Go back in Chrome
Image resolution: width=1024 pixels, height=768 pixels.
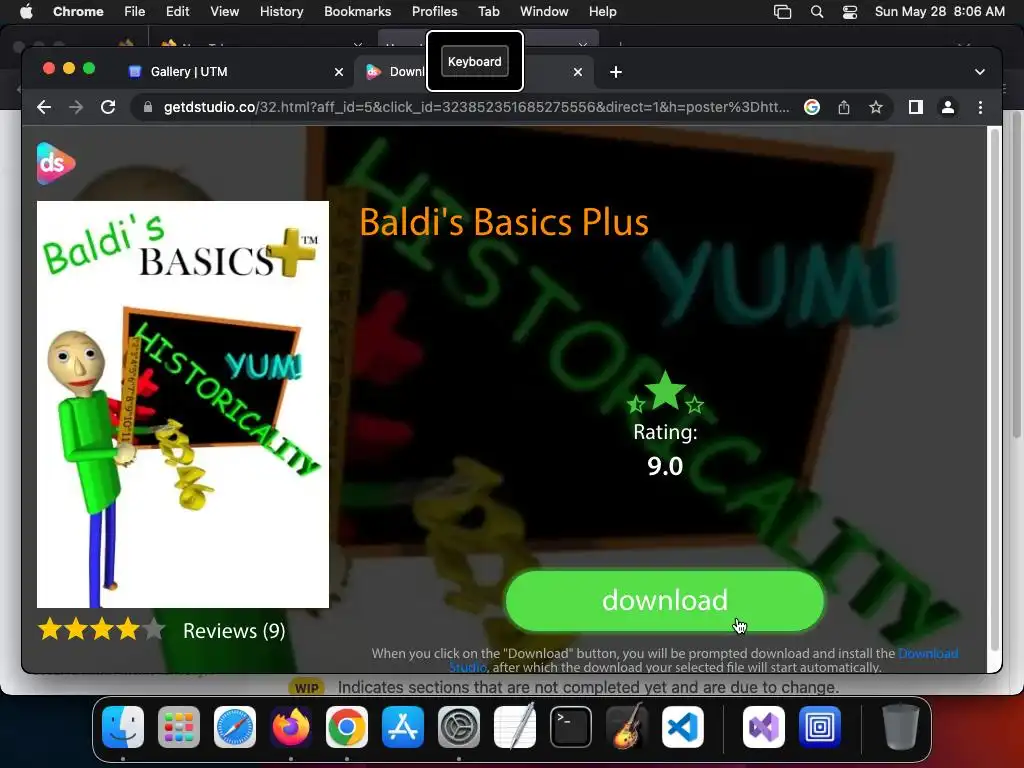tap(44, 107)
